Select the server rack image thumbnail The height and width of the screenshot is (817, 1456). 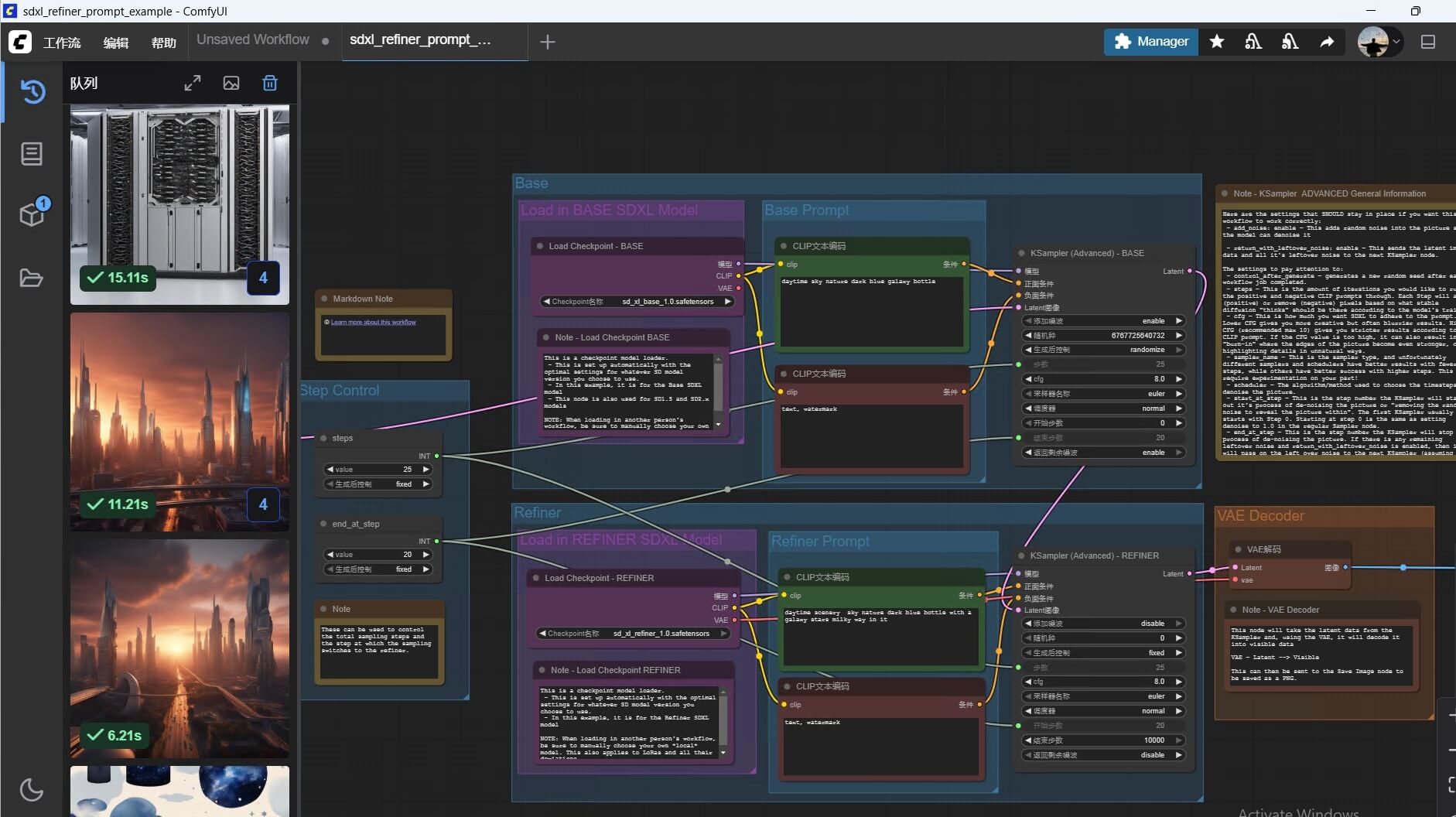[x=179, y=205]
